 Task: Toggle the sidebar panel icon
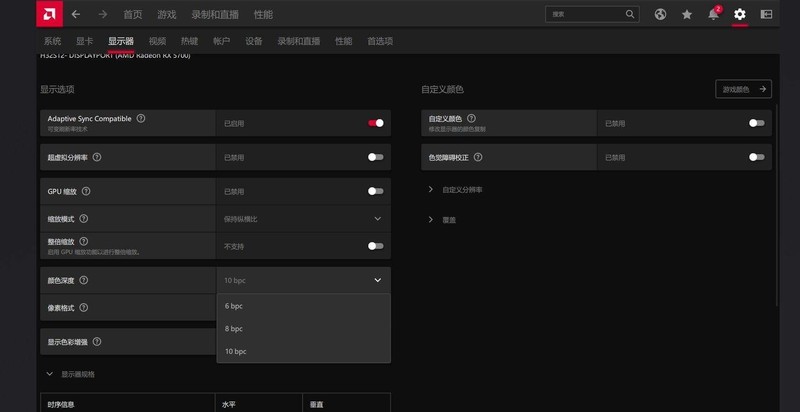[766, 14]
